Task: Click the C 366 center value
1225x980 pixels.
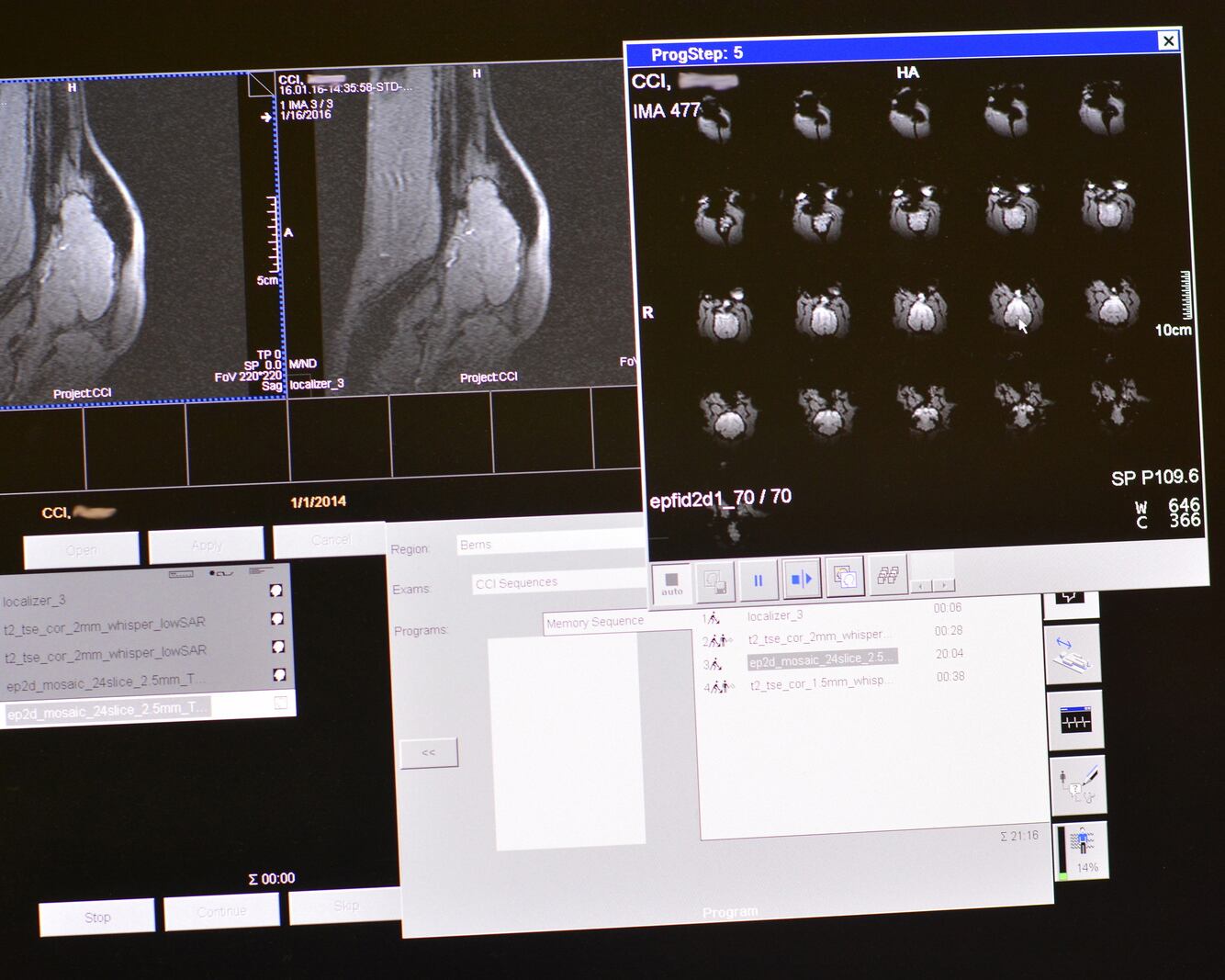Action: [x=1168, y=521]
